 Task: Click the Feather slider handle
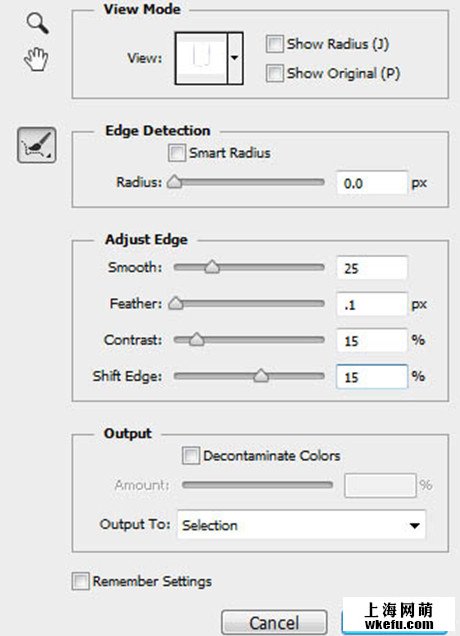pos(176,303)
